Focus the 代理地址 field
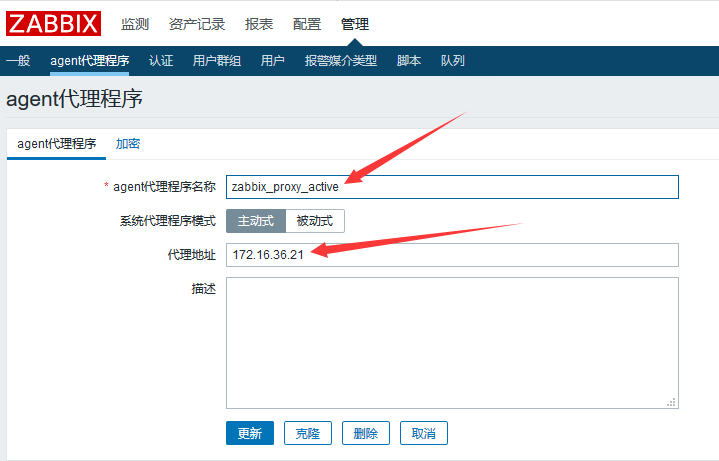719x461 pixels. [452, 255]
